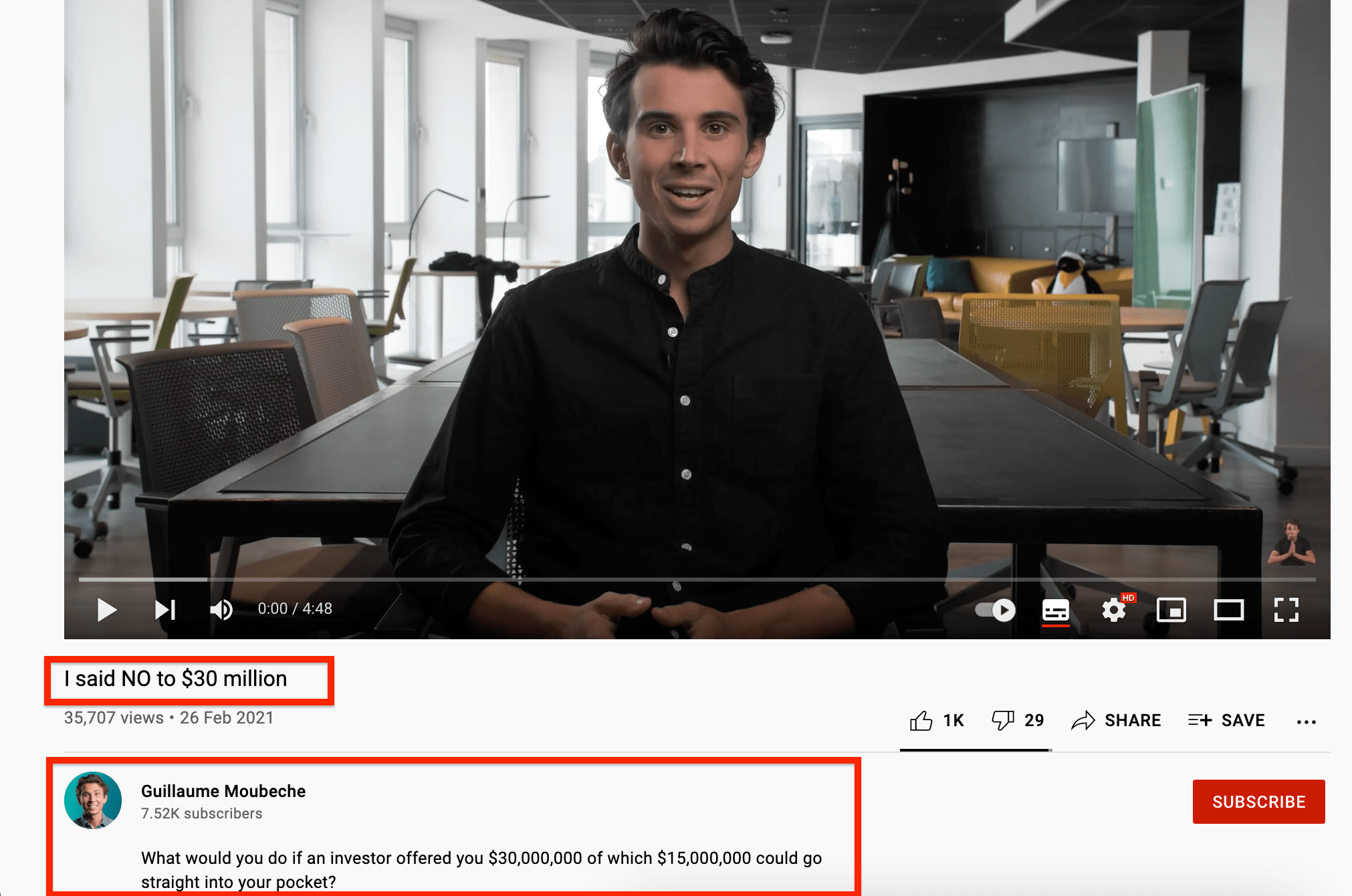The height and width of the screenshot is (896, 1352).
Task: Dislike the video with thumbs down
Action: pyautogui.click(x=1018, y=720)
